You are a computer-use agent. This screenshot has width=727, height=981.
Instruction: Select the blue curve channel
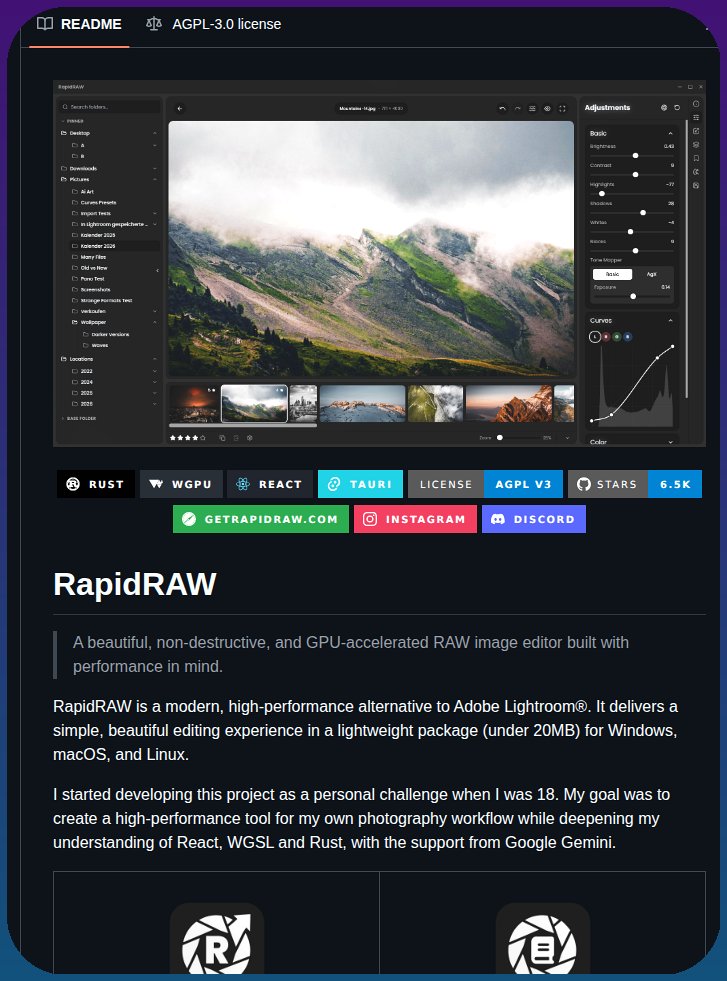628,337
